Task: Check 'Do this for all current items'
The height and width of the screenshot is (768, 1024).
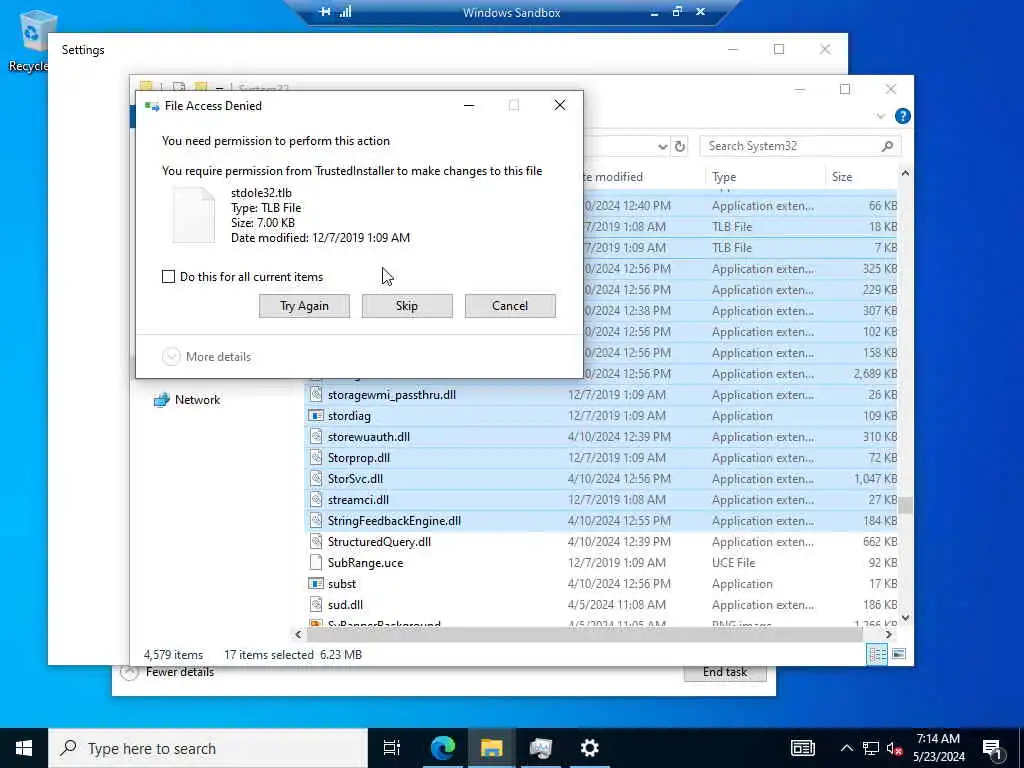Action: coord(168,277)
